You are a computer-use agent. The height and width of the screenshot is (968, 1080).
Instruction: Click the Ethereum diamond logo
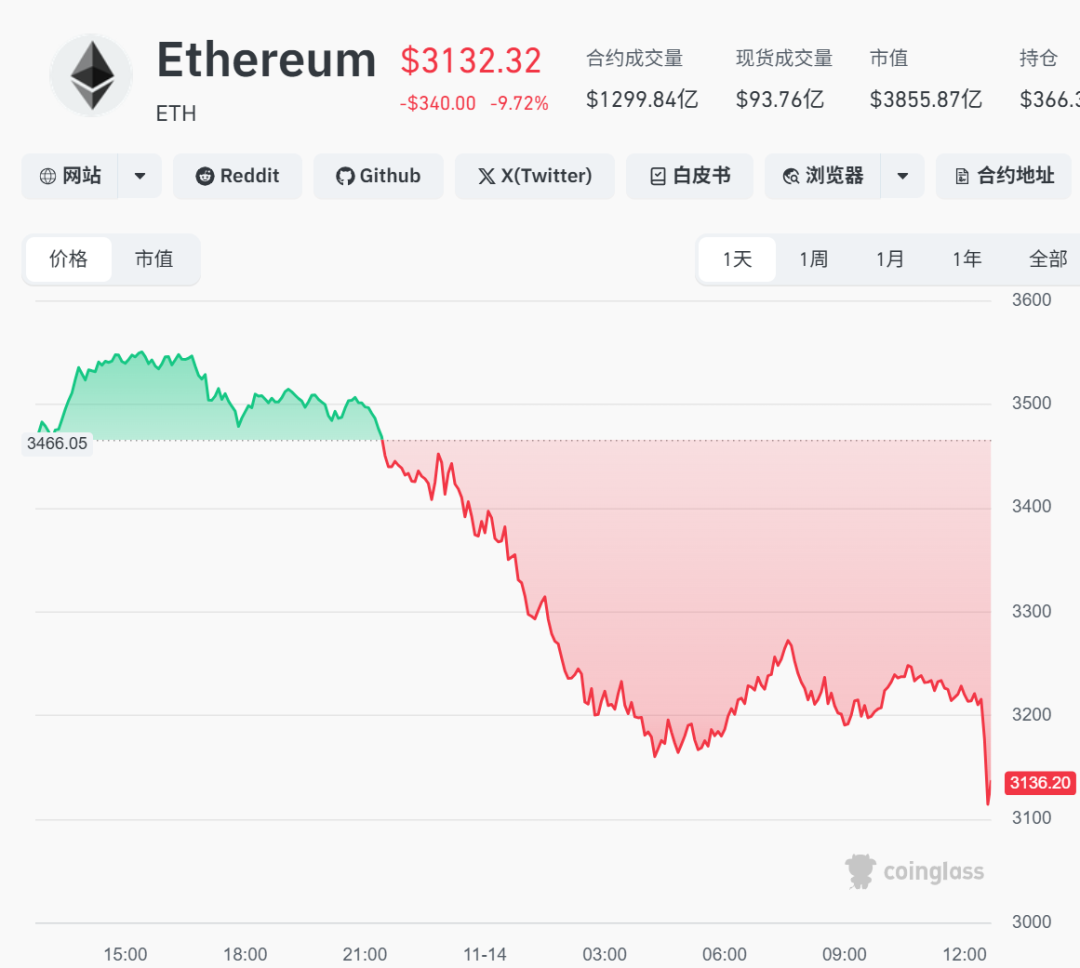(91, 75)
